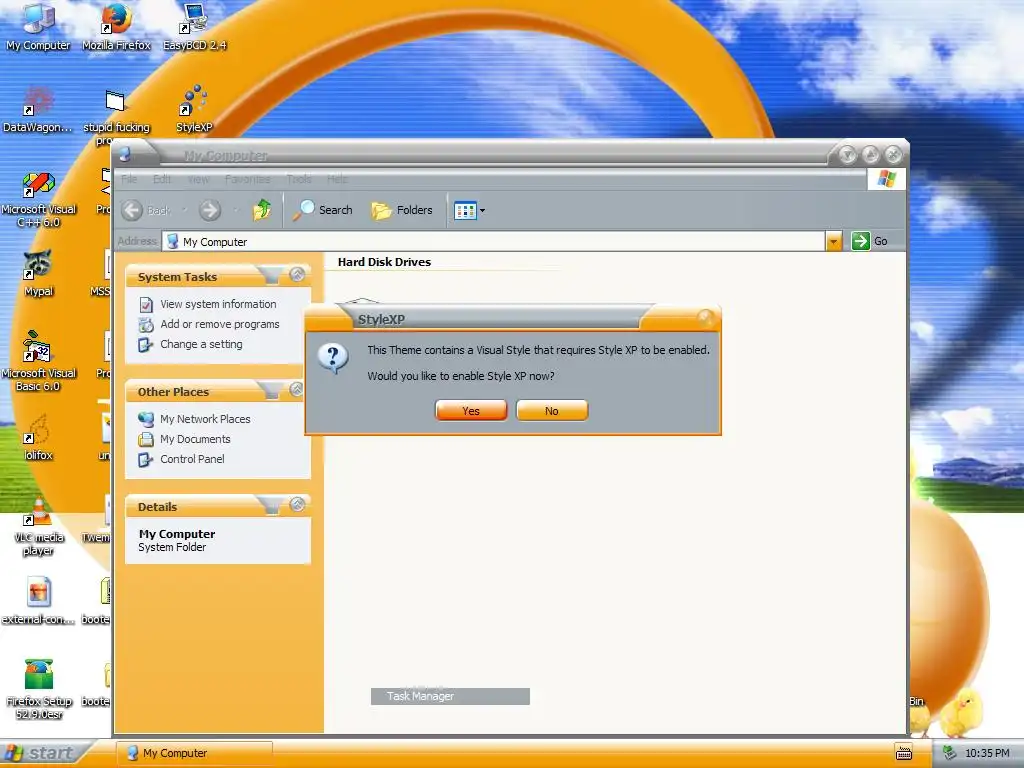Screen dimensions: 1024x768
Task: Open the Favorites menu
Action: point(248,179)
